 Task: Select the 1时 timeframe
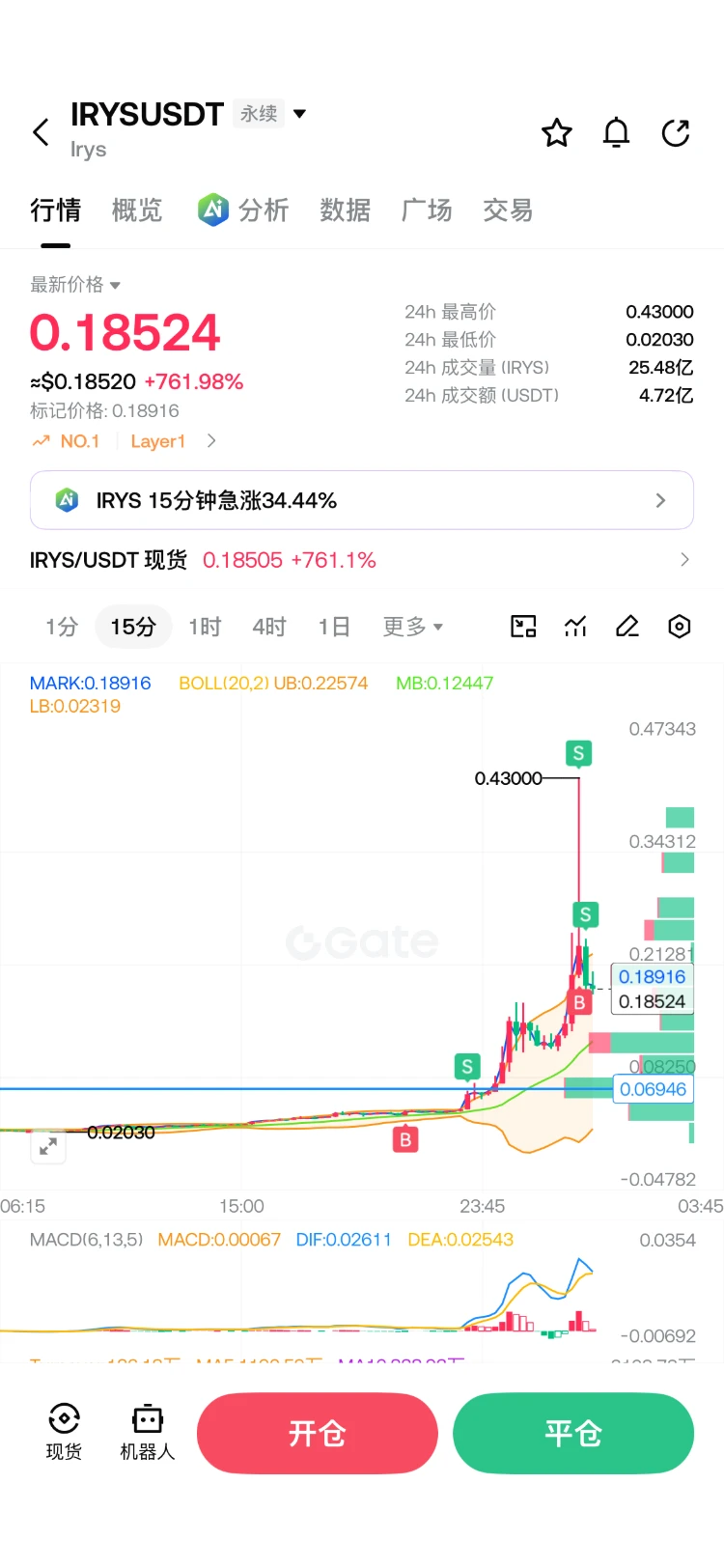coord(205,627)
